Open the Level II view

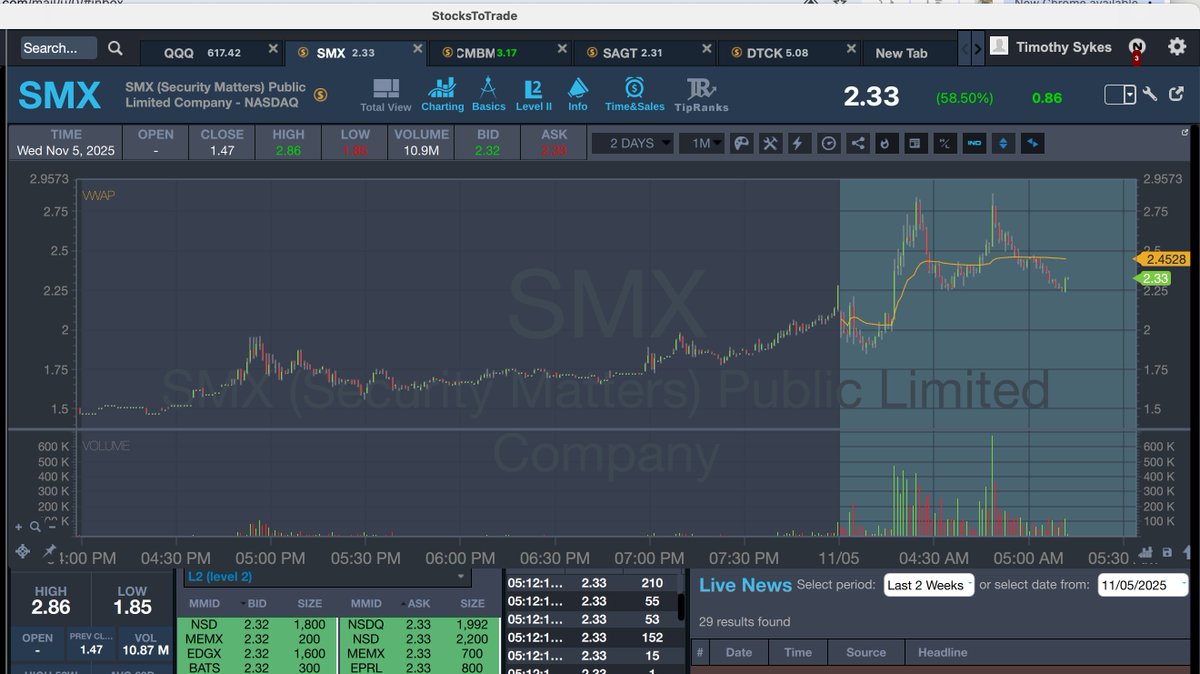533,95
